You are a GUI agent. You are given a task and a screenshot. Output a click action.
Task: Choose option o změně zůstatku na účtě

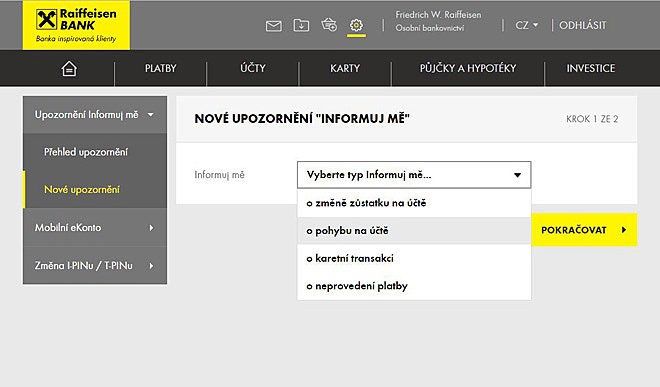pos(414,203)
